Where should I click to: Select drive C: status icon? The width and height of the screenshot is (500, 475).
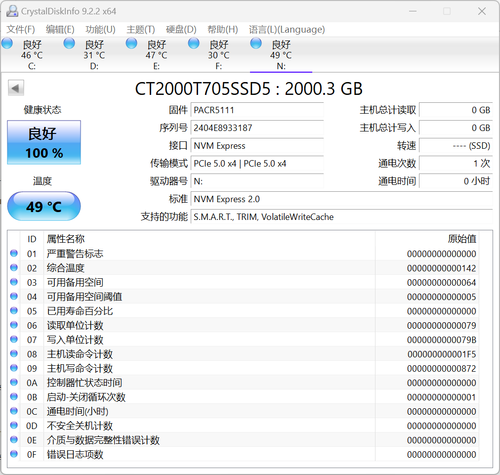(x=7, y=44)
